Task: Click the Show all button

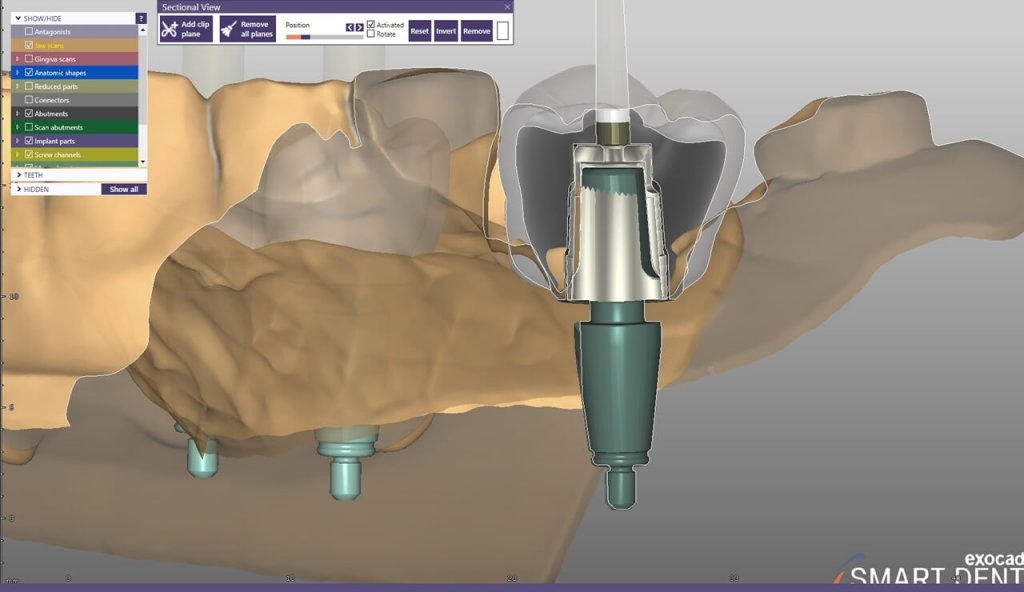Action: point(123,189)
